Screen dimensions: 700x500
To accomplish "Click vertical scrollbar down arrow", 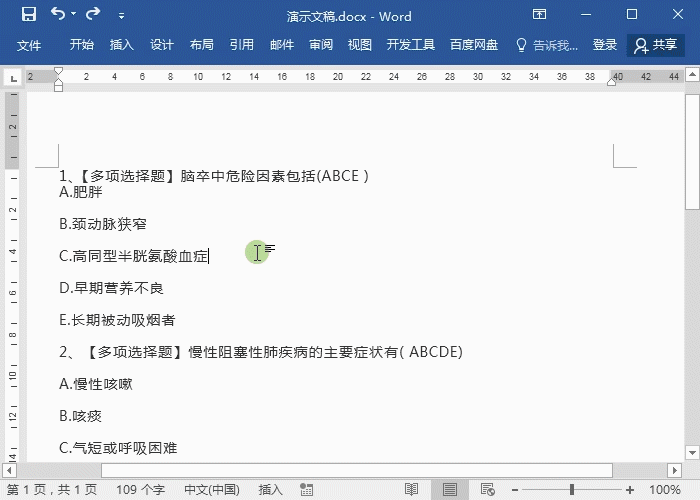I will (692, 453).
